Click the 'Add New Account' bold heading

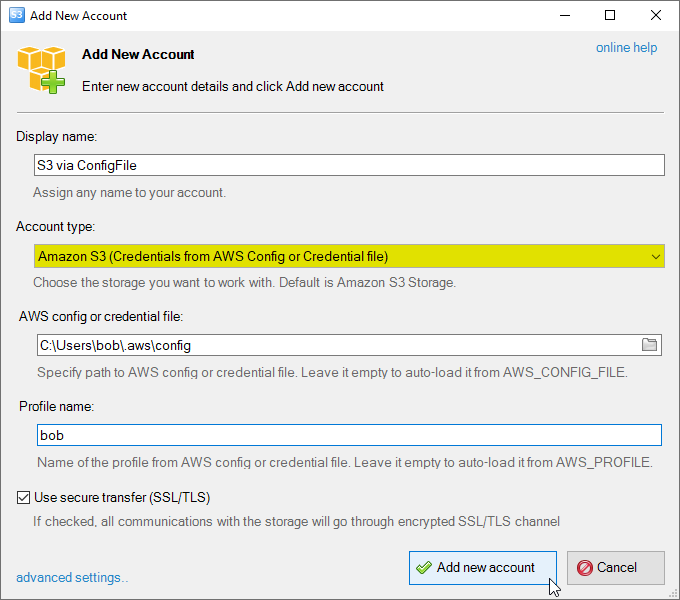(x=138, y=54)
